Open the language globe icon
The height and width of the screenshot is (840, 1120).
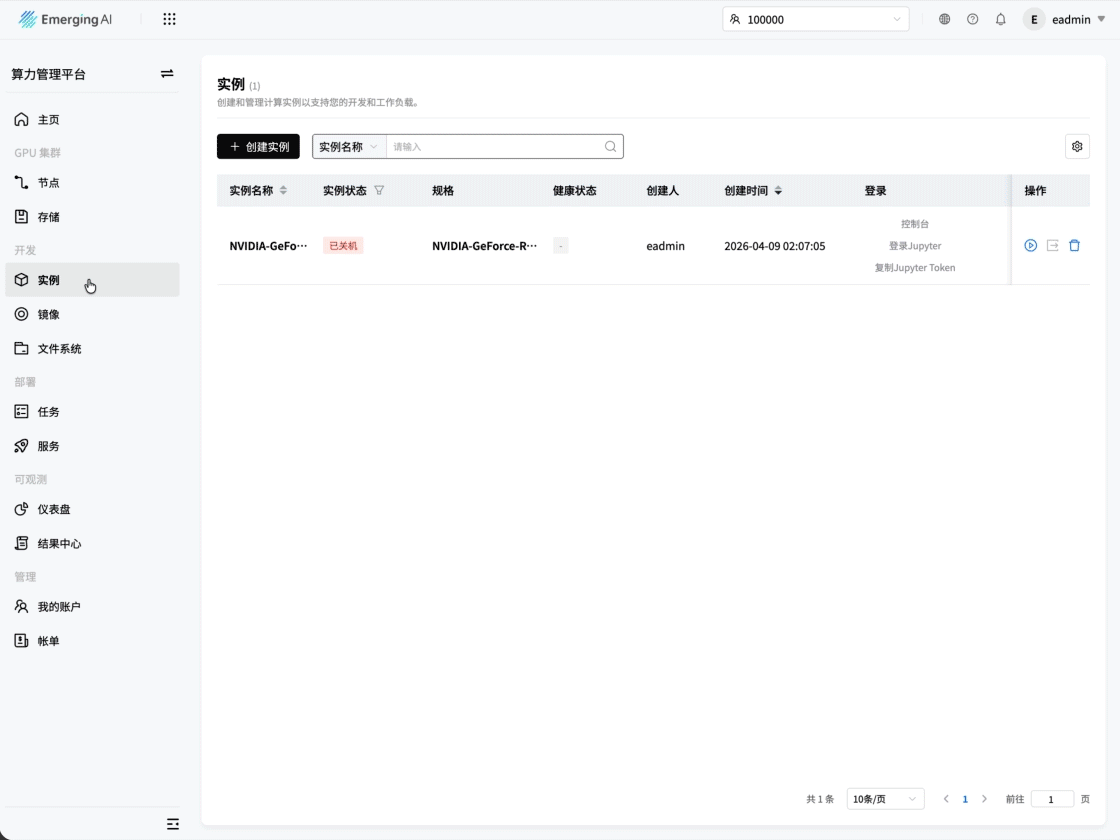[944, 19]
